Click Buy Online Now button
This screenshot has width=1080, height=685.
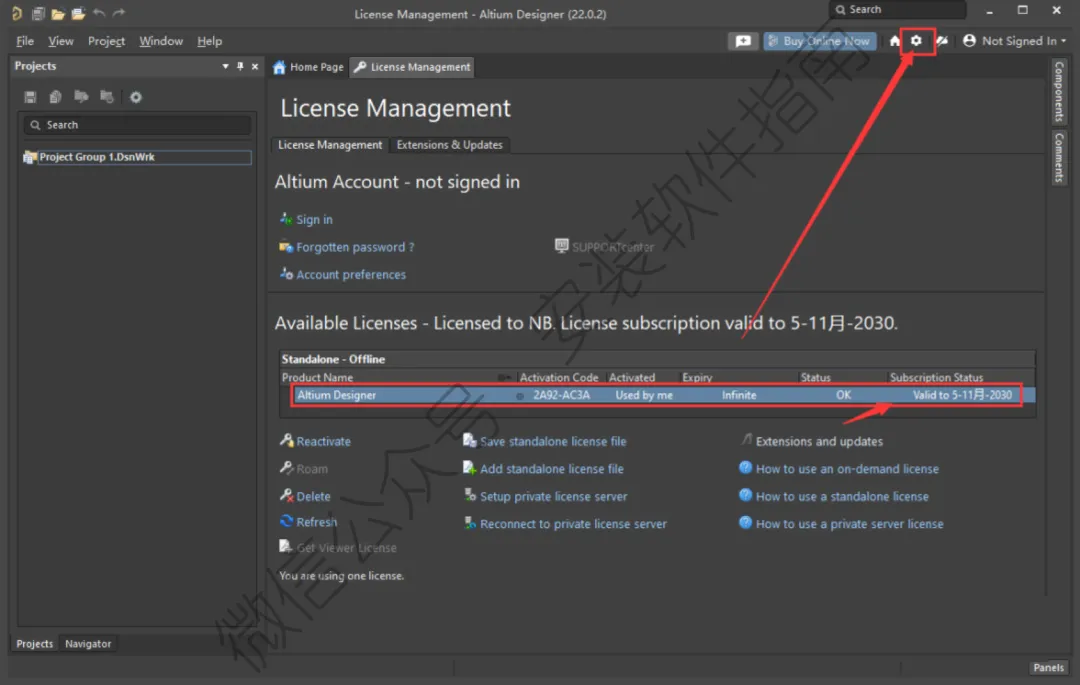pyautogui.click(x=820, y=41)
